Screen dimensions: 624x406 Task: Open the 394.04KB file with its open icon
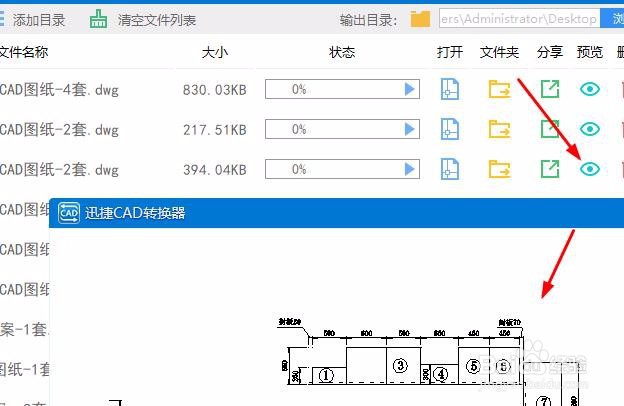coord(450,169)
